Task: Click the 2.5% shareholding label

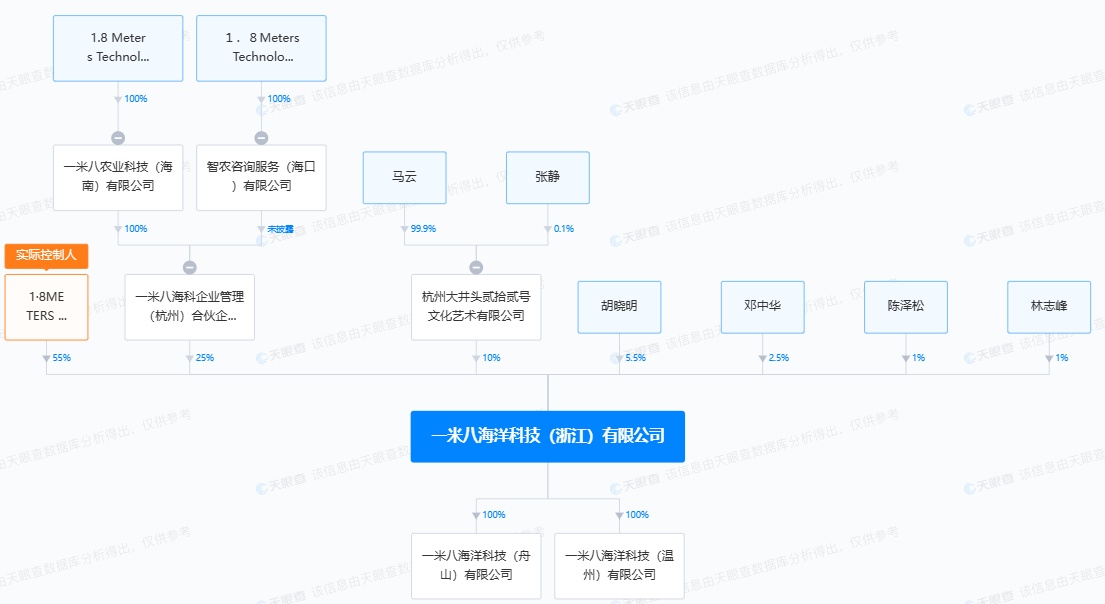Action: tap(779, 358)
